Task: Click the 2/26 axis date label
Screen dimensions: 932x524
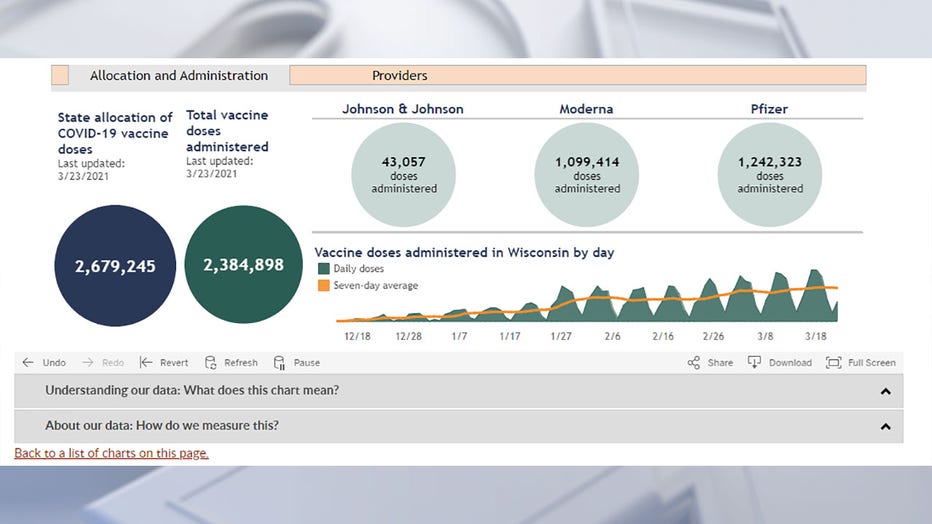Action: pos(713,336)
